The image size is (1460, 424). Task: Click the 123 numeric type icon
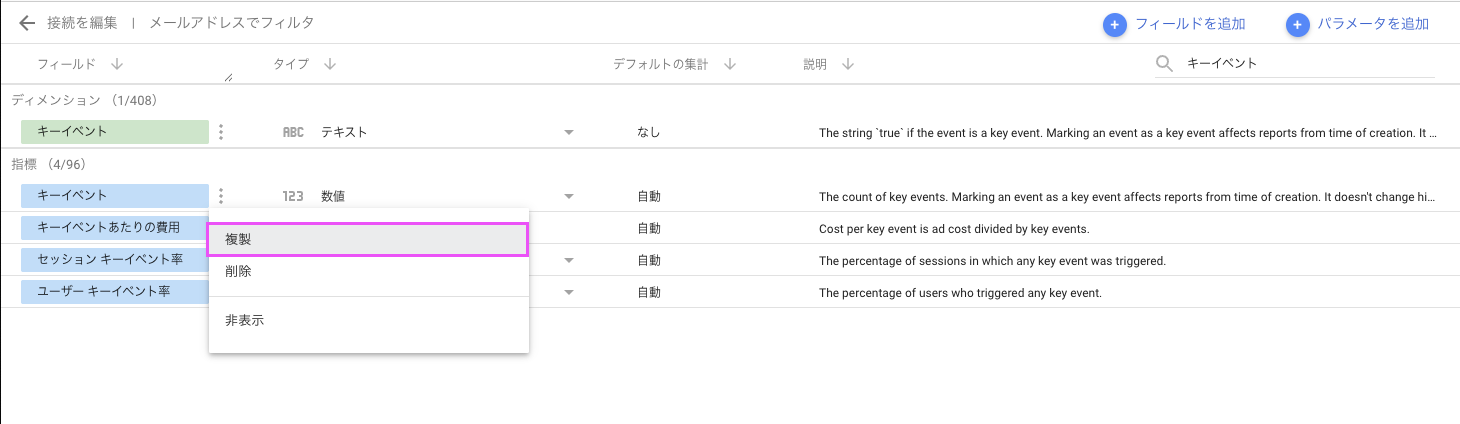(x=293, y=196)
